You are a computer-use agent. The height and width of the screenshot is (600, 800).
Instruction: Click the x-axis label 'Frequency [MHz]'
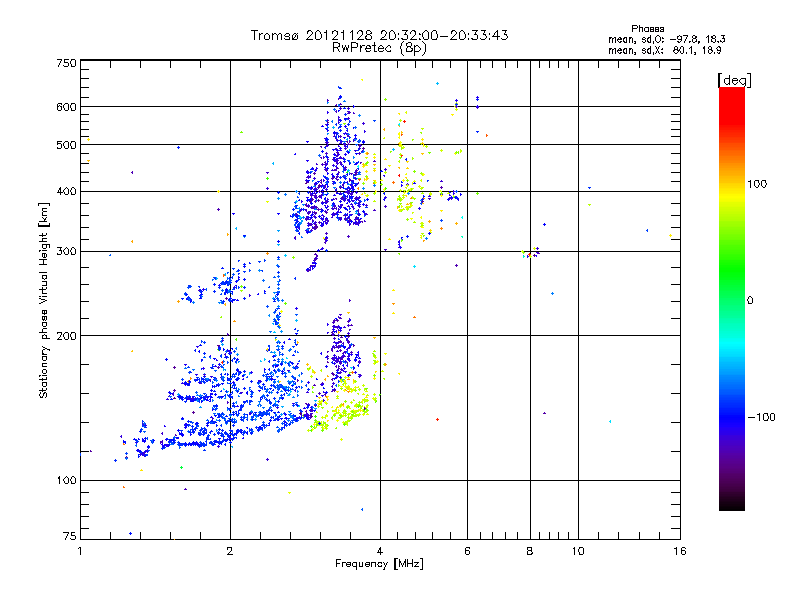tap(379, 564)
